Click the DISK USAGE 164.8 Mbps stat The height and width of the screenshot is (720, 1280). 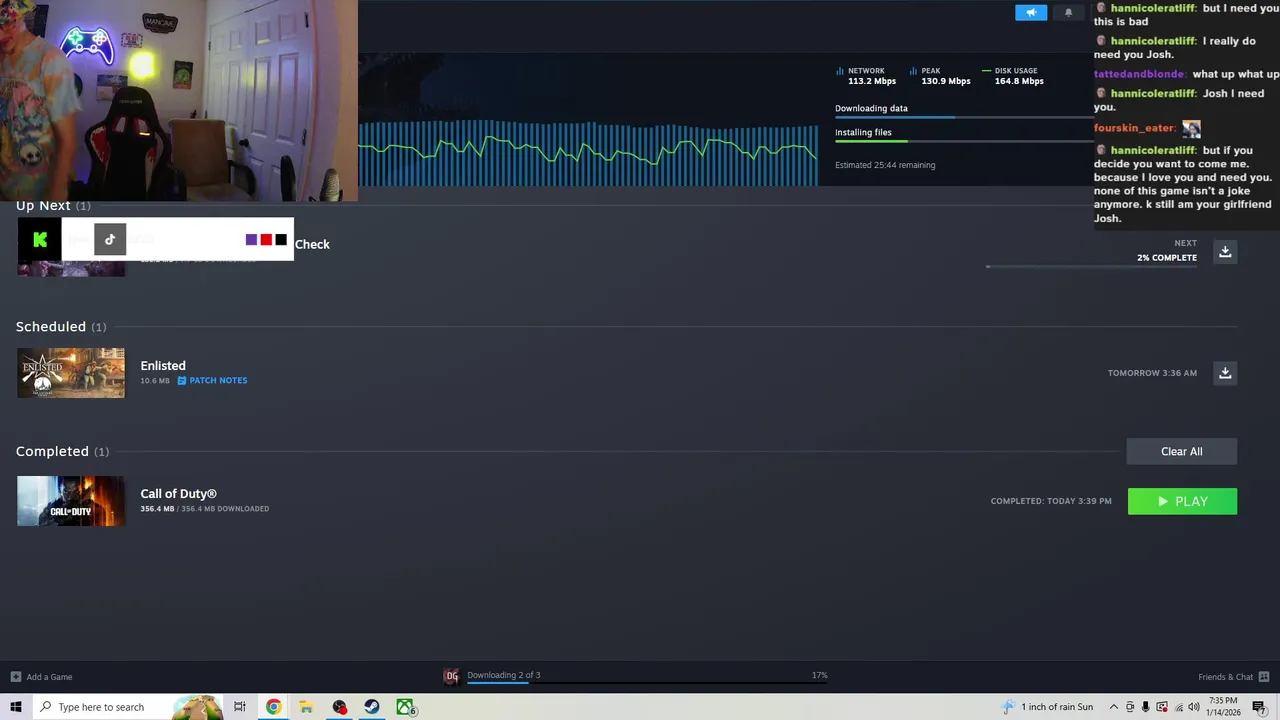pos(1013,76)
